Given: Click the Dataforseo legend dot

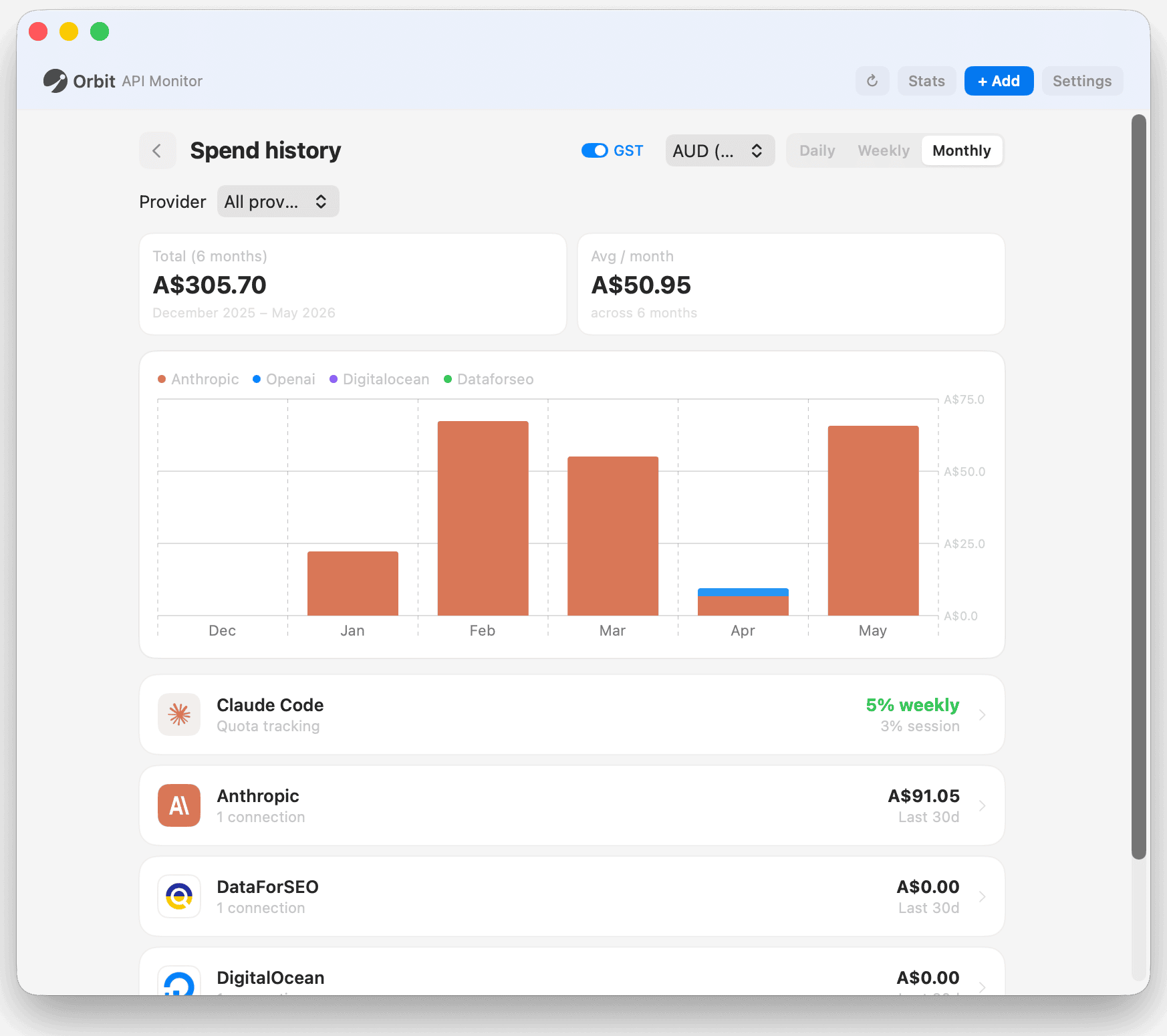Looking at the screenshot, I should (448, 379).
